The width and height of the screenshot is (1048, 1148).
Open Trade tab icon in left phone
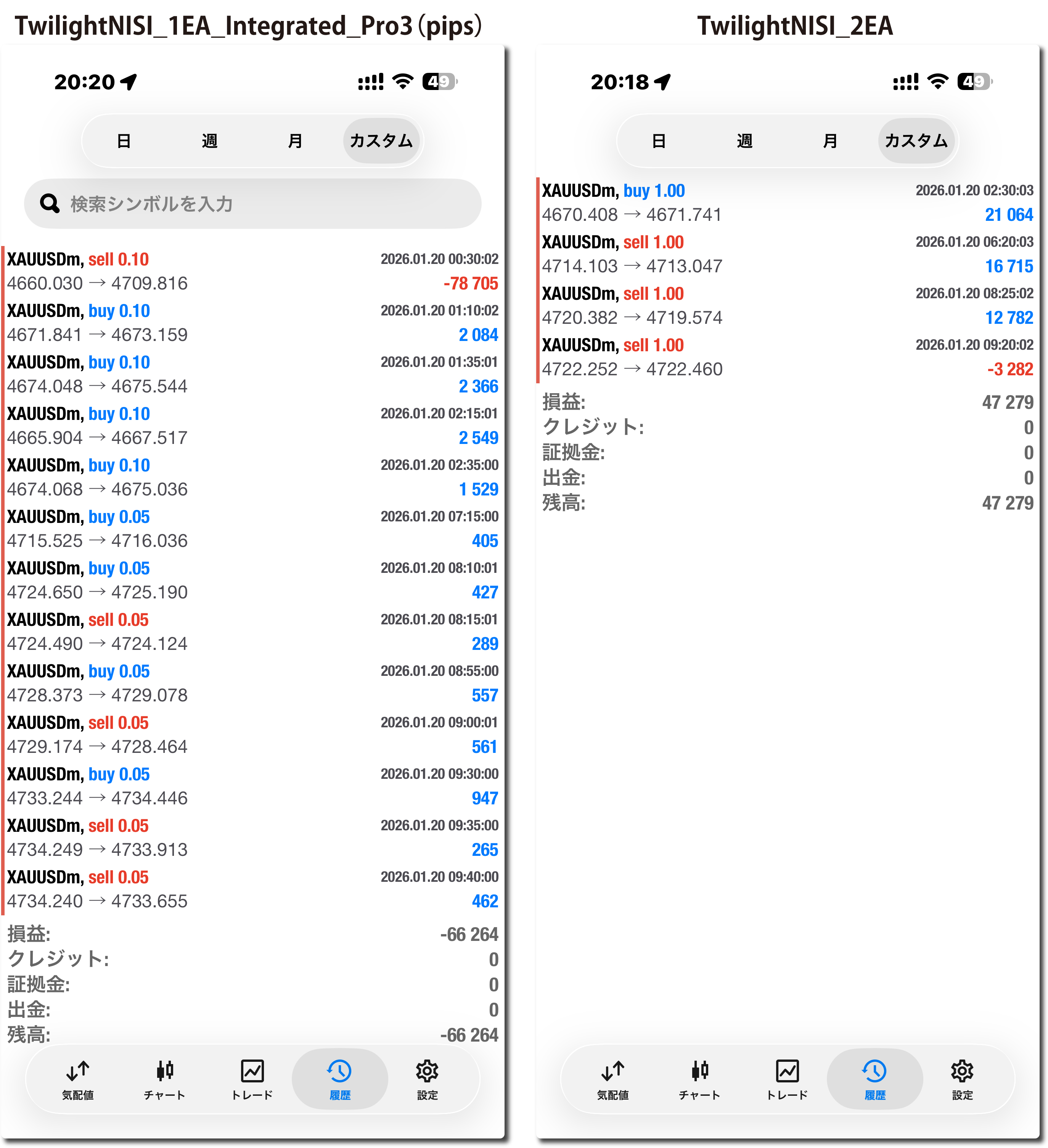(x=252, y=1071)
